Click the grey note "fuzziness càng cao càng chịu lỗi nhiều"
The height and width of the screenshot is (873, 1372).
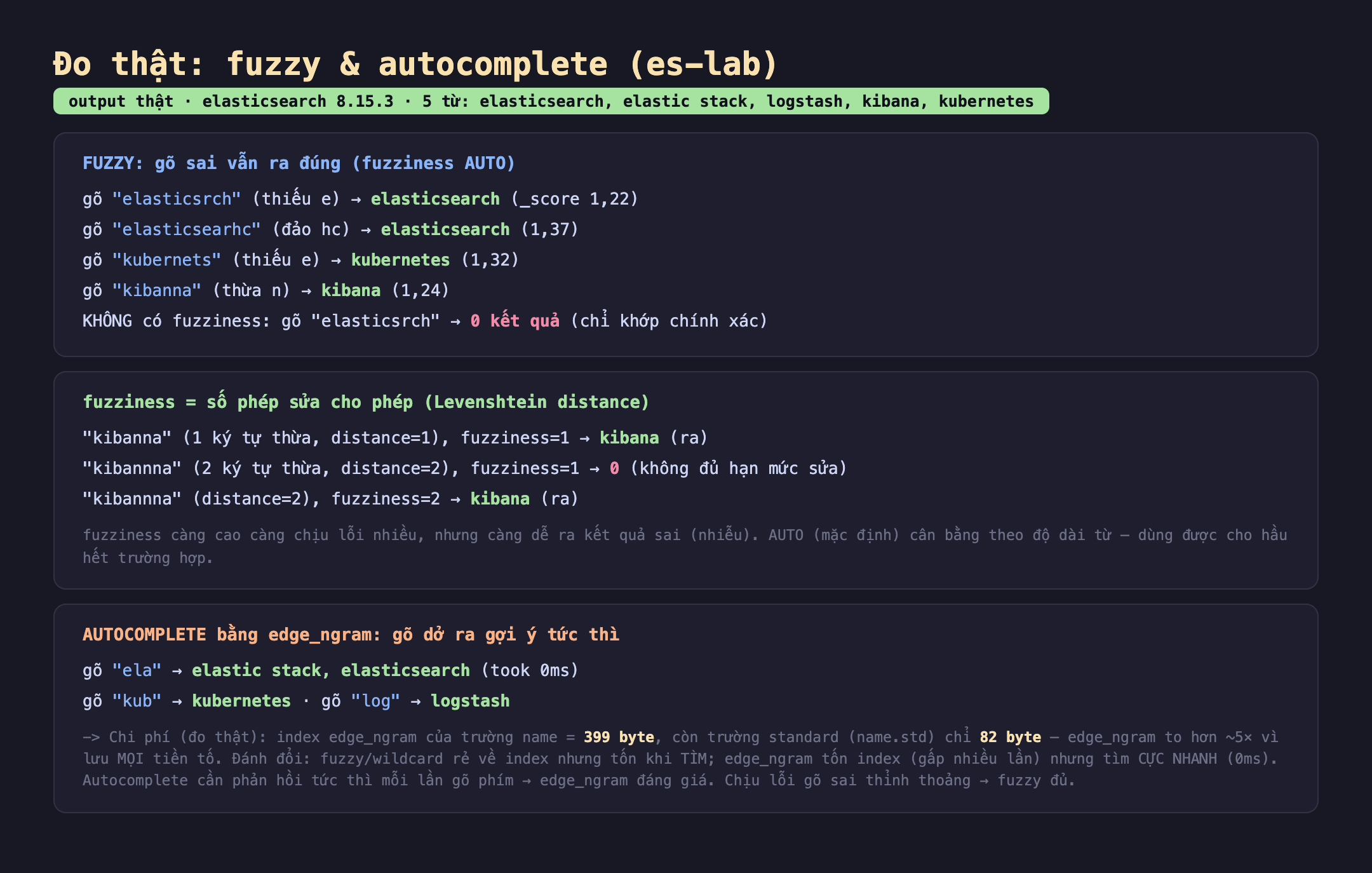[x=685, y=546]
